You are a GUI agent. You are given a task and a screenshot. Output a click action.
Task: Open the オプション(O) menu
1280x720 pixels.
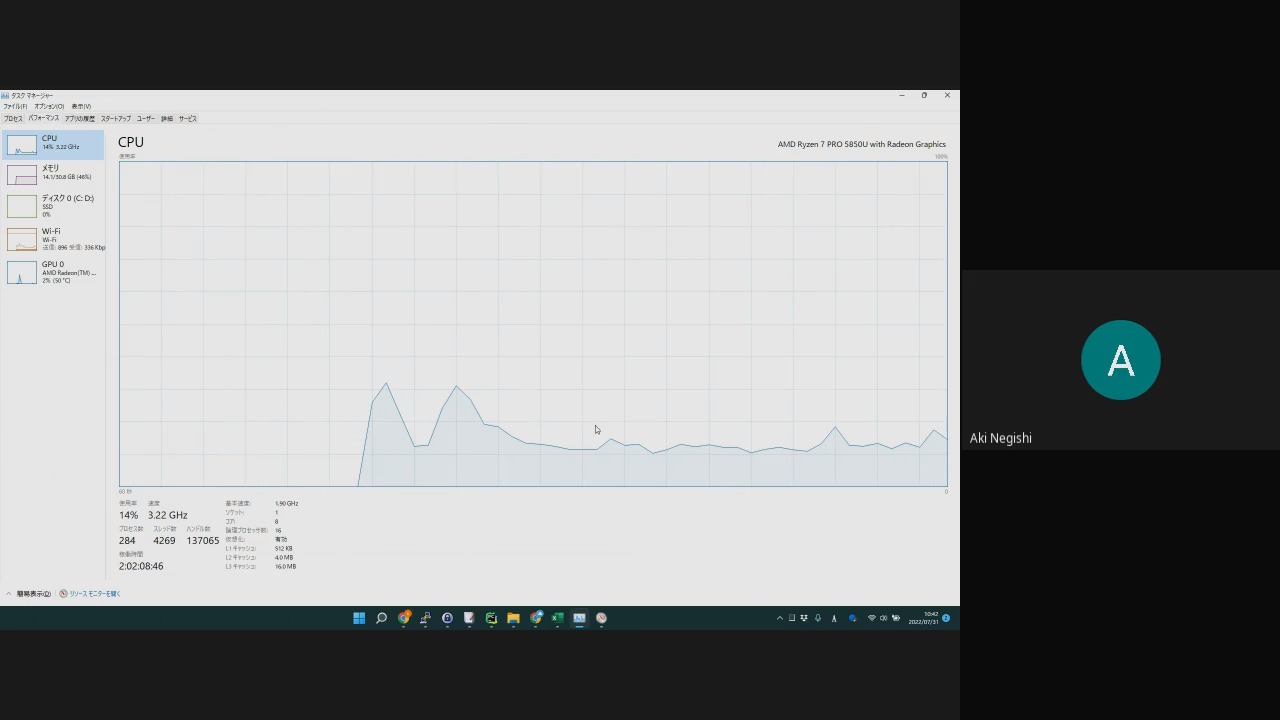49,106
